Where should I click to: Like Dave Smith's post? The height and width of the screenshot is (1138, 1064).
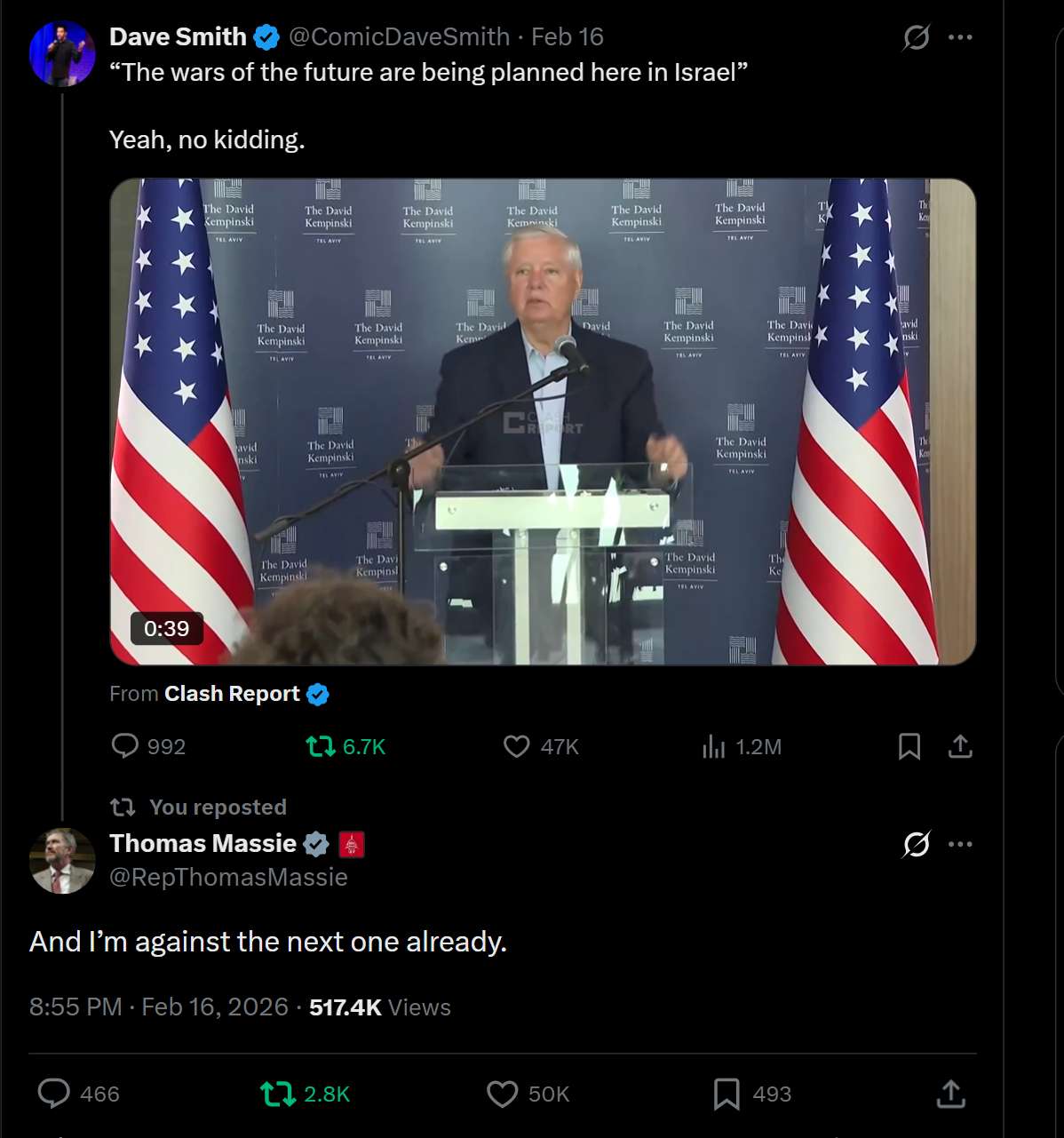pos(517,746)
